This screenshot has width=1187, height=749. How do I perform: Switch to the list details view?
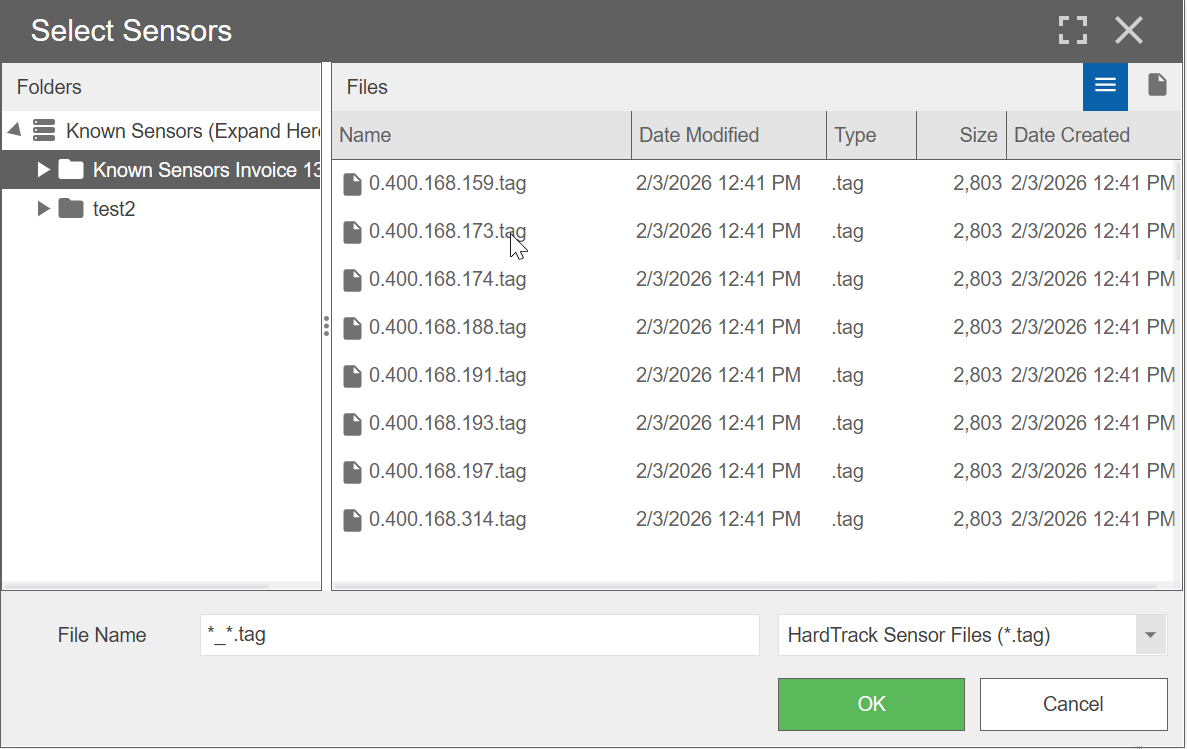[x=1104, y=86]
